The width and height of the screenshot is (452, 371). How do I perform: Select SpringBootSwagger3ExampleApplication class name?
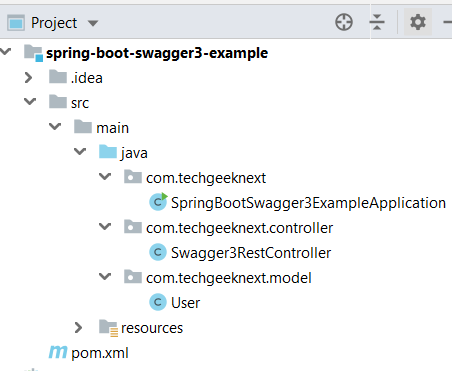point(308,203)
